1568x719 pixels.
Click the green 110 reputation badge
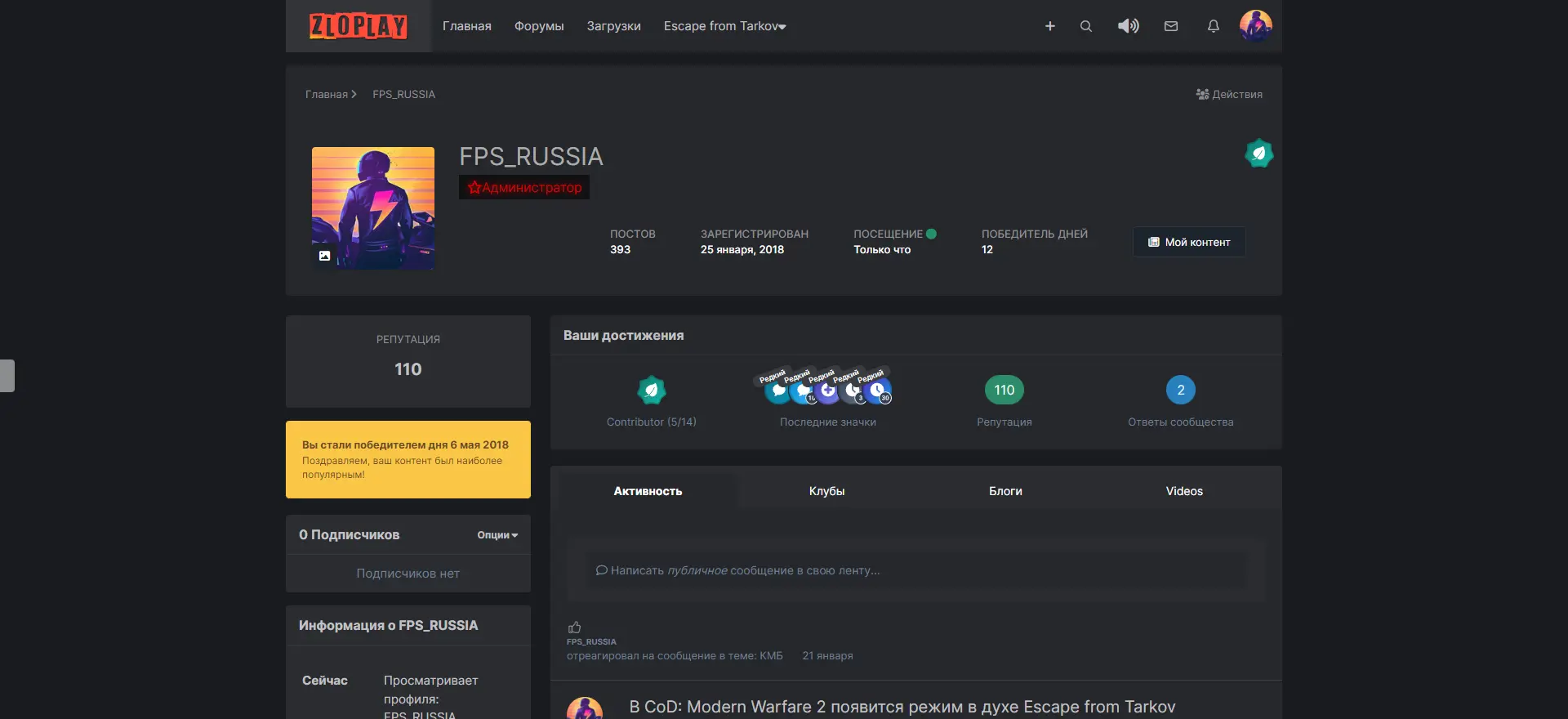pyautogui.click(x=1004, y=391)
